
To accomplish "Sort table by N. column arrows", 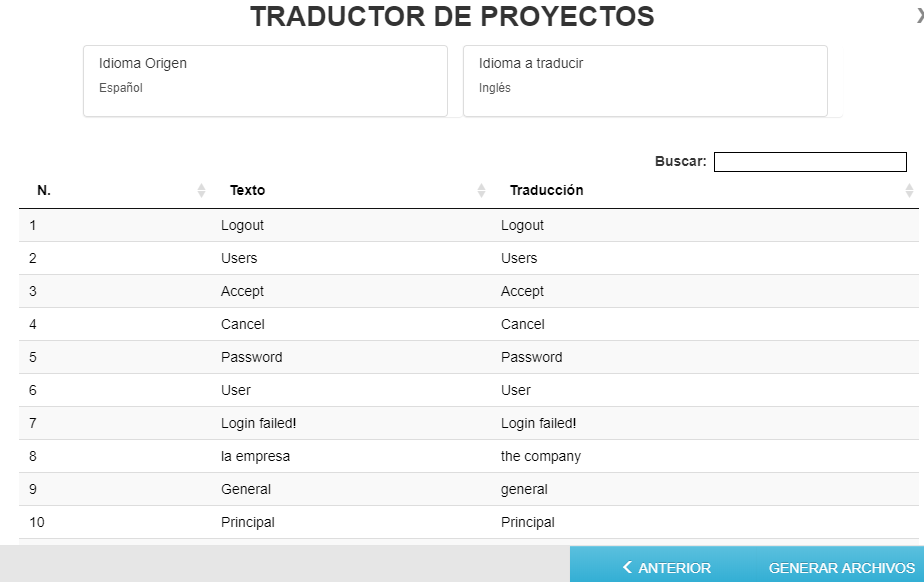I will tap(201, 190).
